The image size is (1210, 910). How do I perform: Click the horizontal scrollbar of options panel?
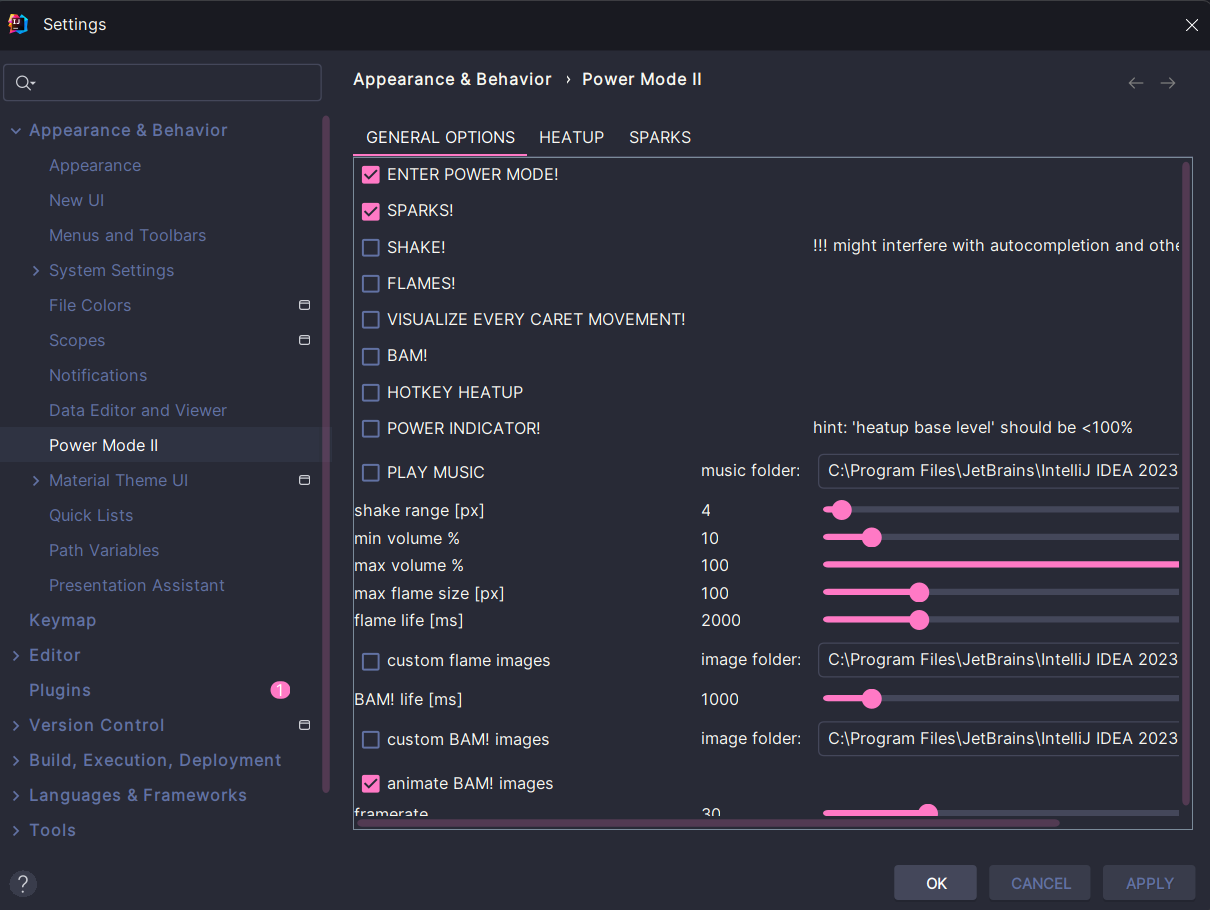(x=708, y=823)
